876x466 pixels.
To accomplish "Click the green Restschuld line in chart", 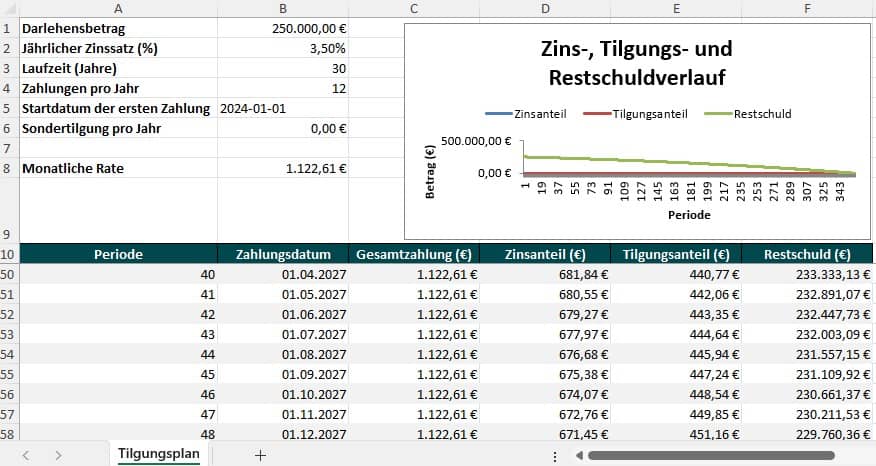I will [x=689, y=164].
